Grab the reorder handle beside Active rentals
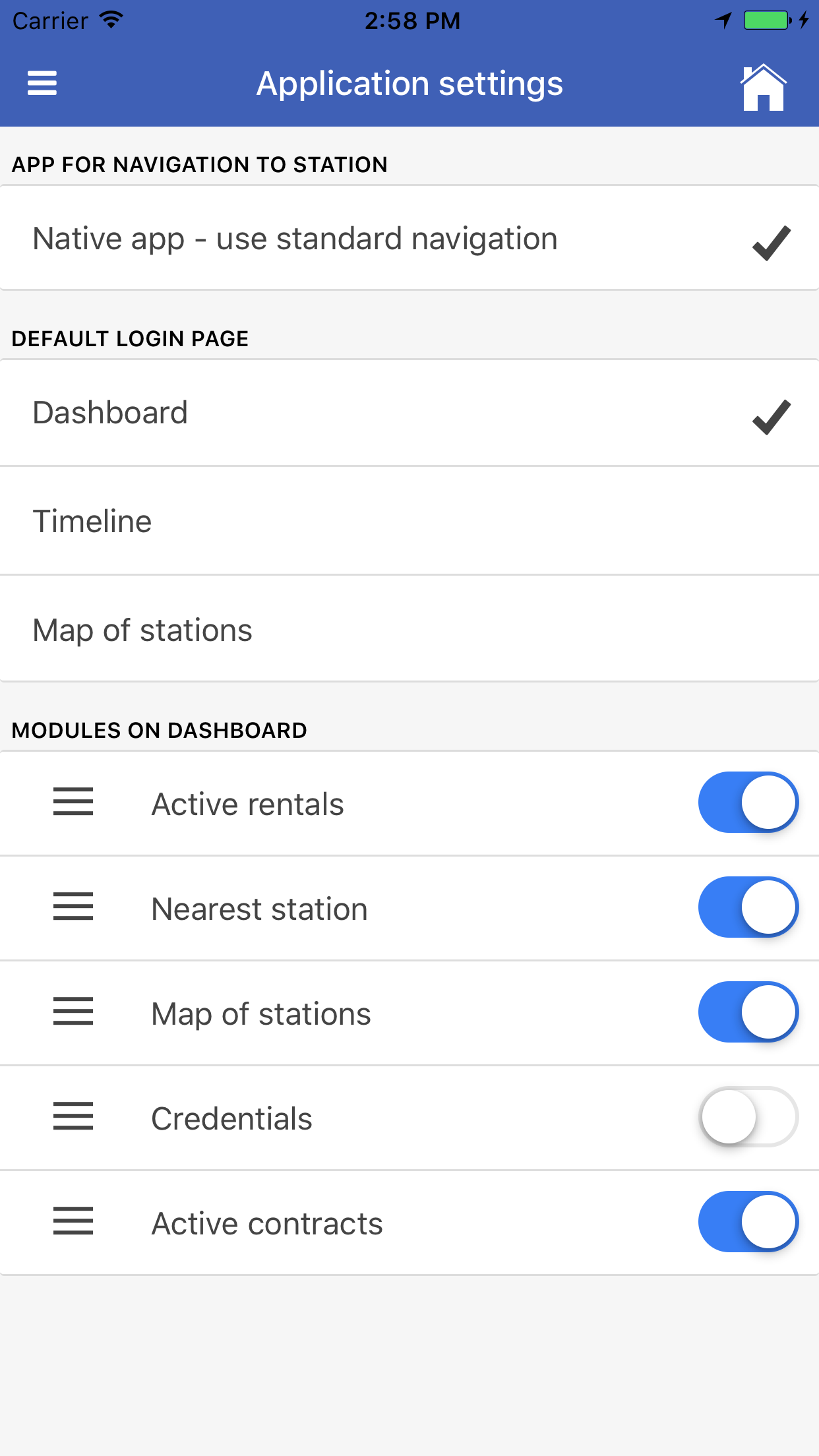 (x=73, y=802)
